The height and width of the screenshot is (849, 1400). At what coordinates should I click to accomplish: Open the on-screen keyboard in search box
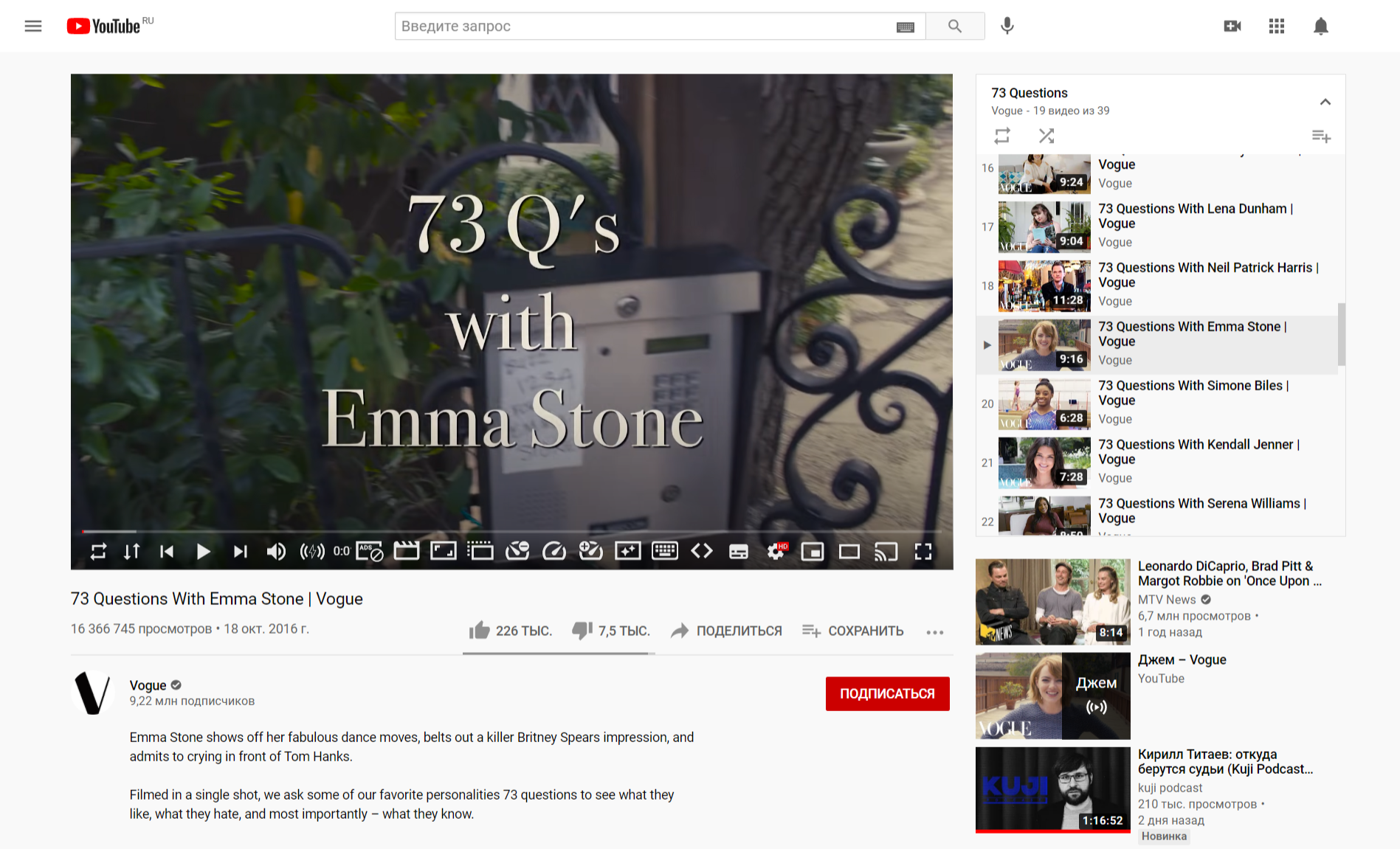pos(906,27)
